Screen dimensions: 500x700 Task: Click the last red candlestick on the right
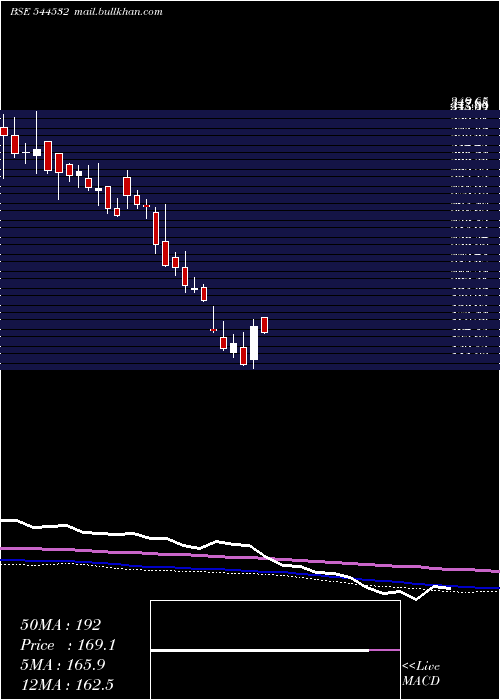point(264,325)
